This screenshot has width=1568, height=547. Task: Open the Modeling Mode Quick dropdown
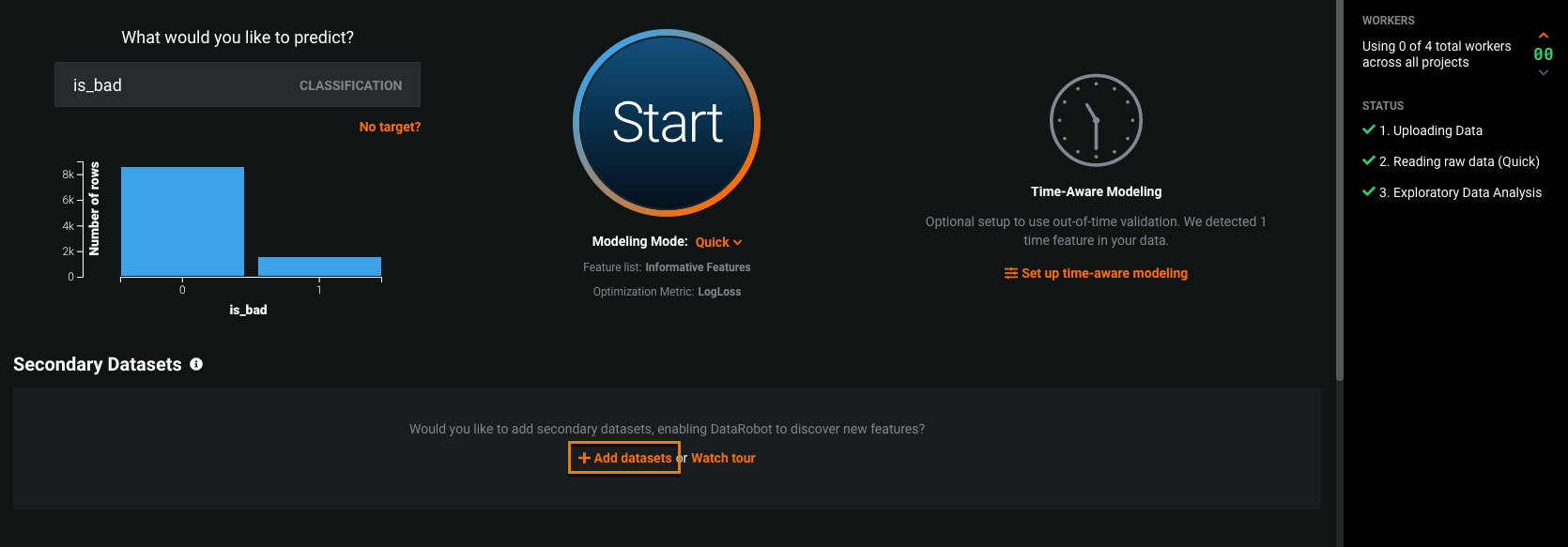(718, 242)
